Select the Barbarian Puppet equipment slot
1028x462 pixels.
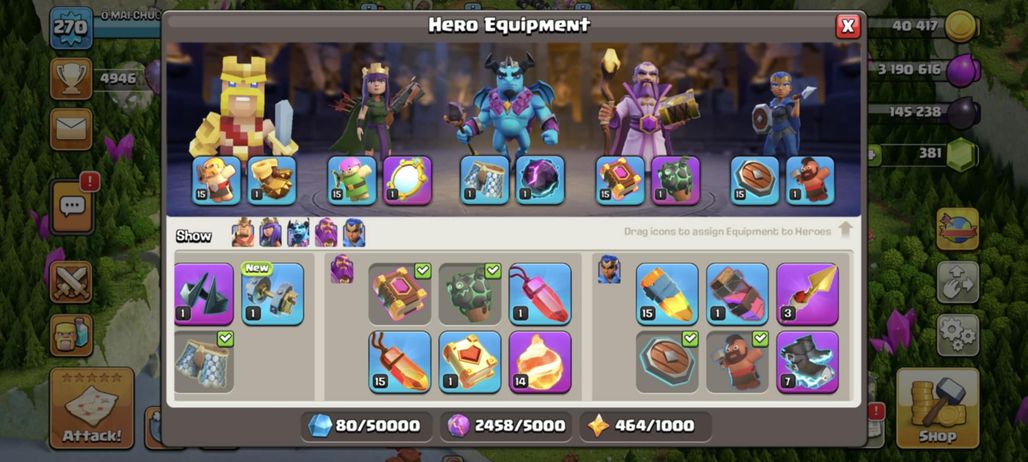point(216,180)
